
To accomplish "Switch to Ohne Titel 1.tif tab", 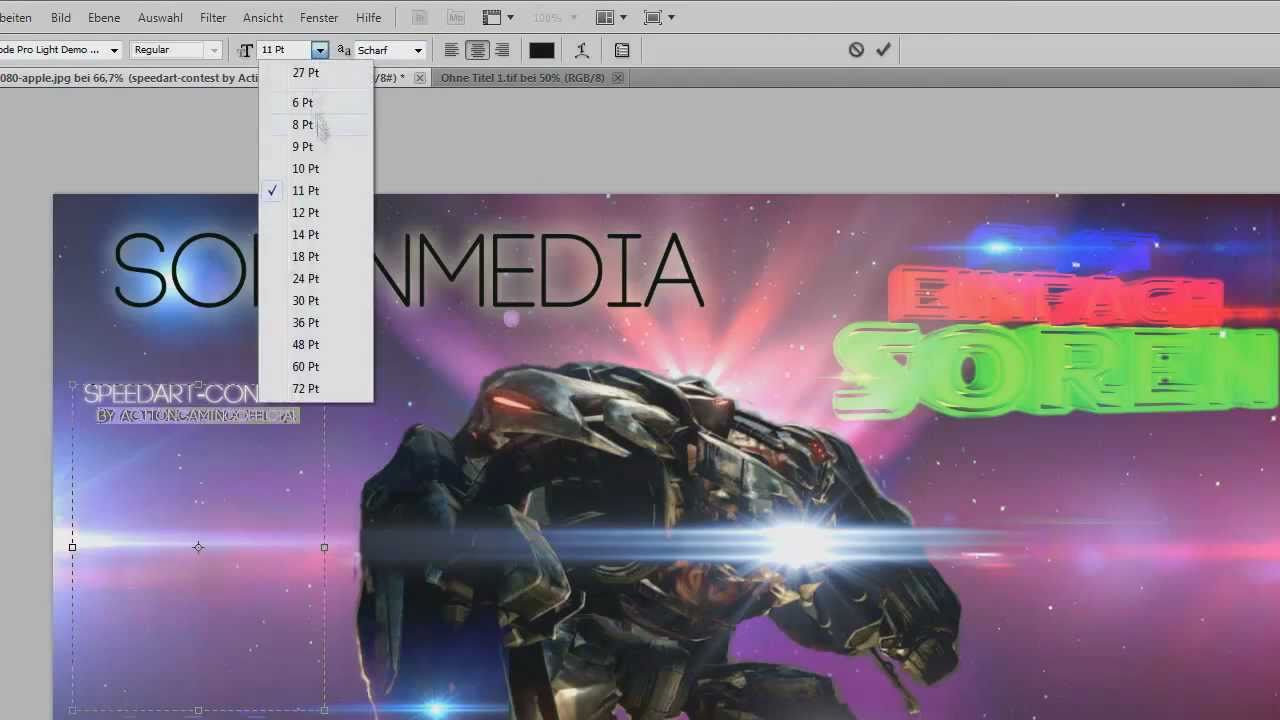I will 522,78.
